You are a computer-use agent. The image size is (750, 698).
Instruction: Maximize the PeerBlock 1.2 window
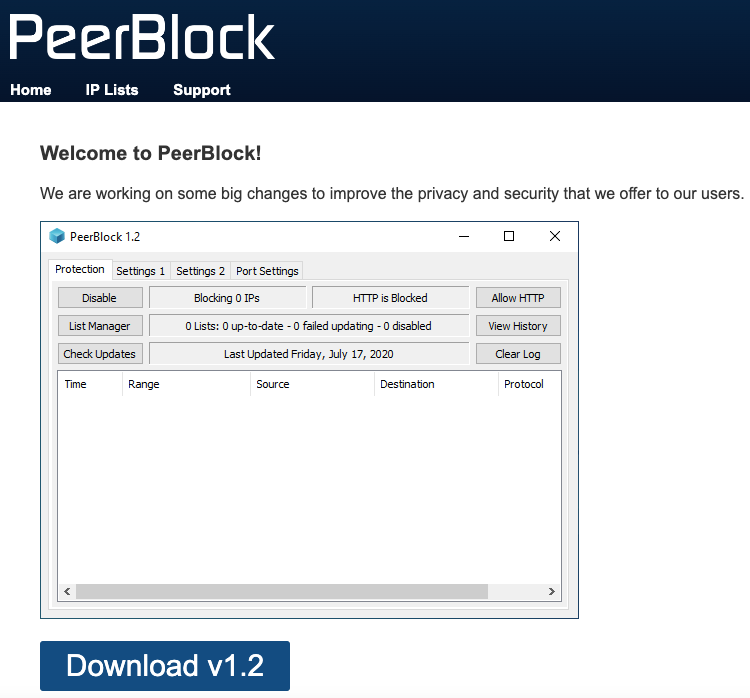pyautogui.click(x=509, y=236)
